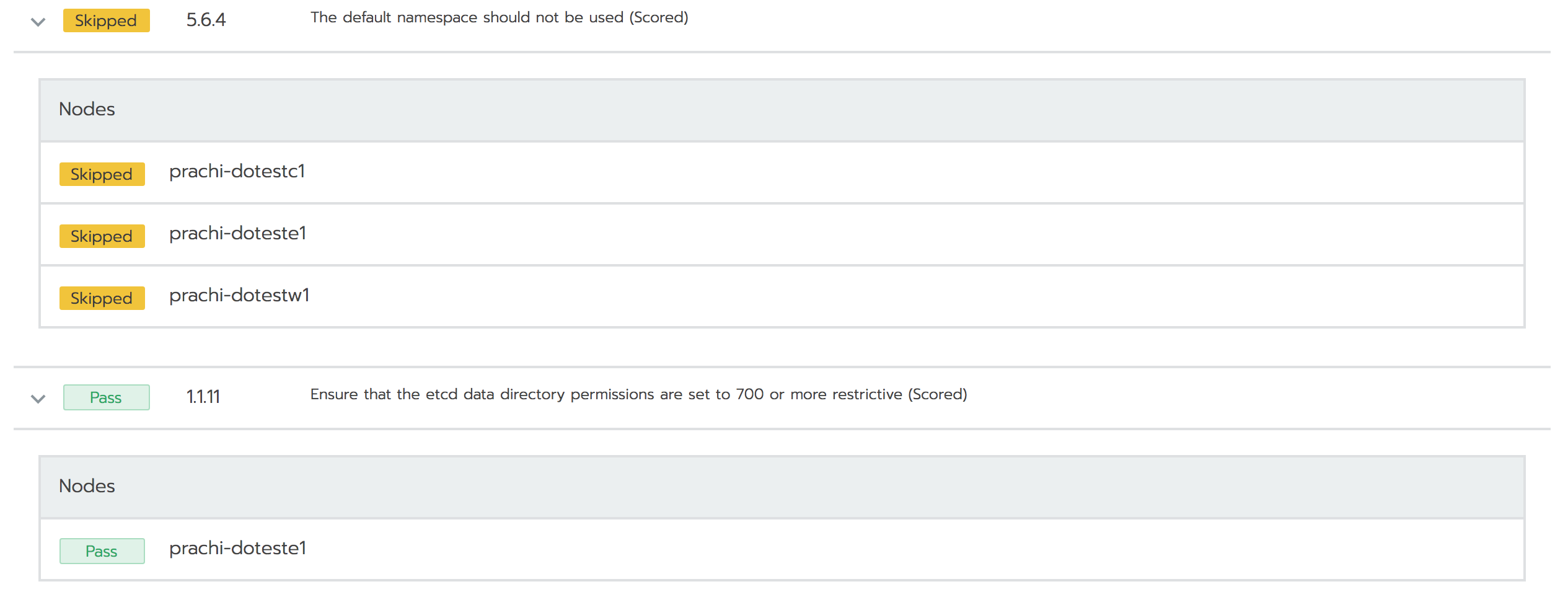Toggle the Pass status on check 1.1.11
This screenshot has height=610, width=1568.
point(105,397)
